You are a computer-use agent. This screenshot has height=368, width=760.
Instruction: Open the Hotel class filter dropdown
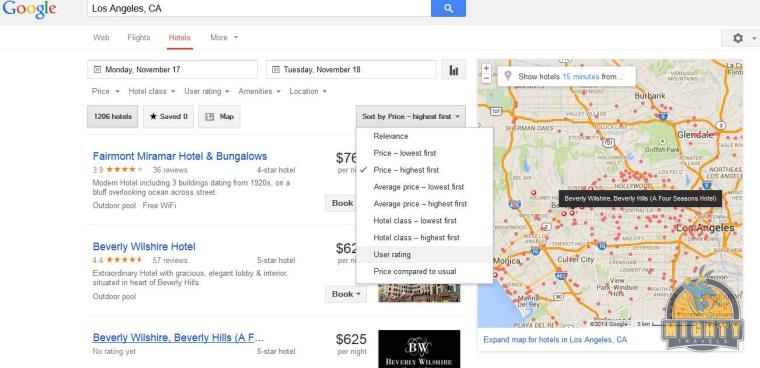(x=152, y=91)
